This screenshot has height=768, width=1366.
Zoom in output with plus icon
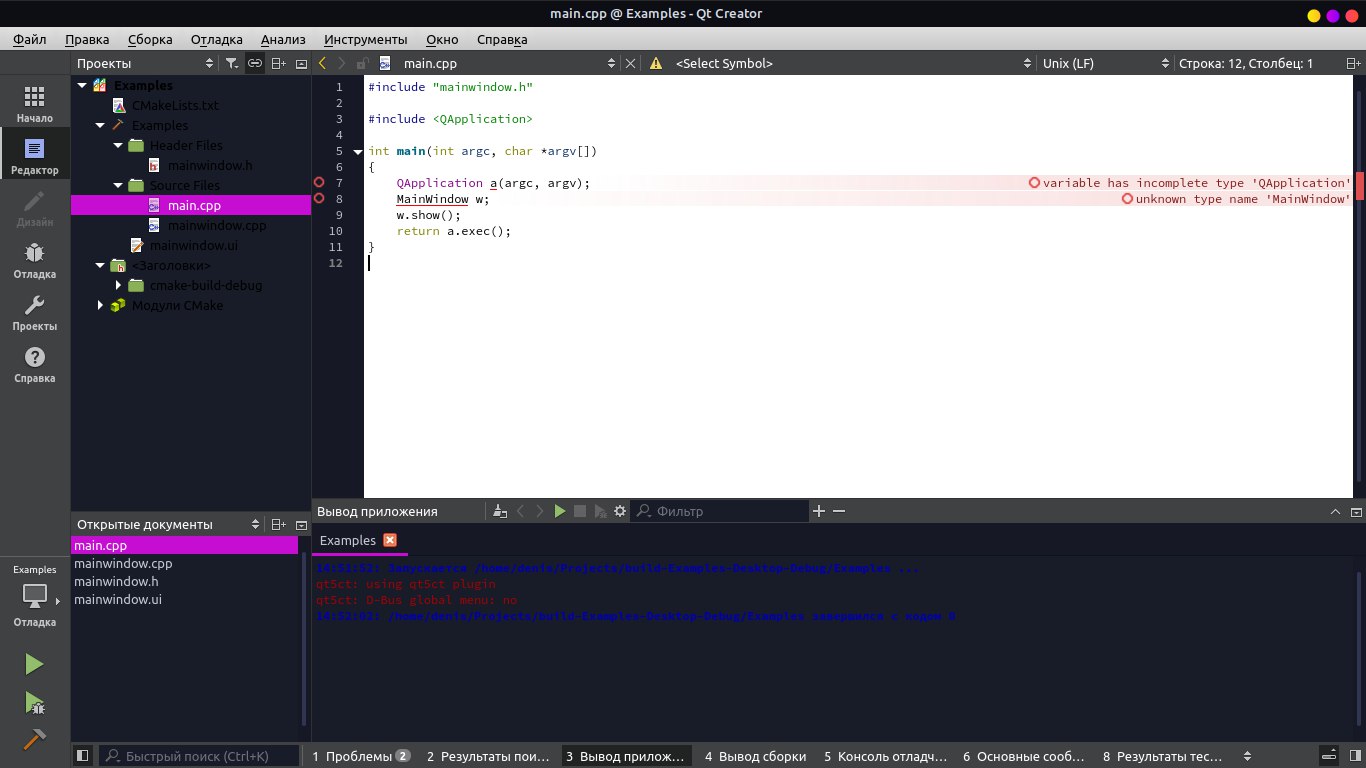(819, 511)
